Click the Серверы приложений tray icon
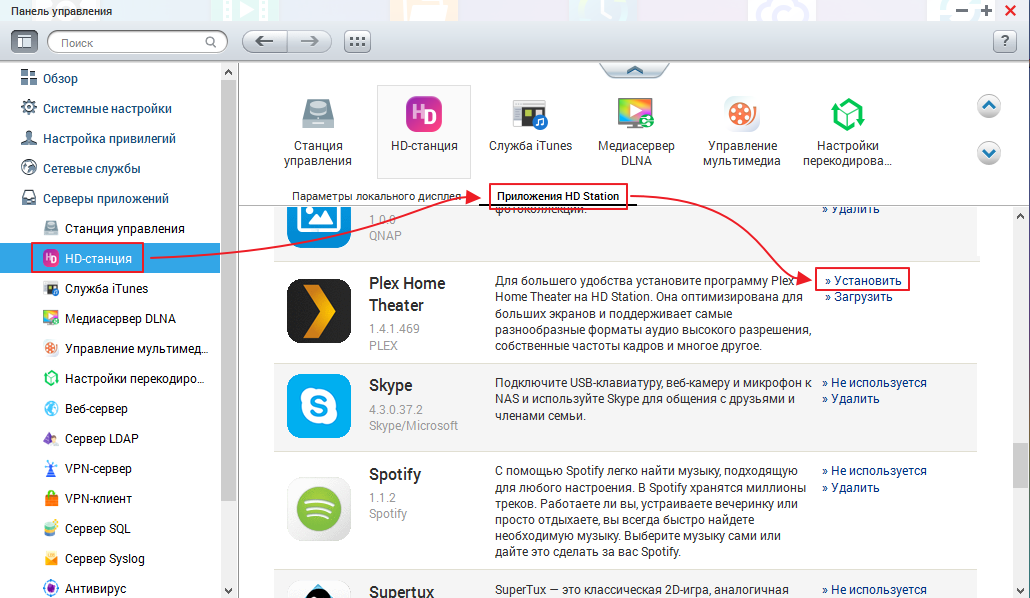The image size is (1030, 598). [28, 198]
